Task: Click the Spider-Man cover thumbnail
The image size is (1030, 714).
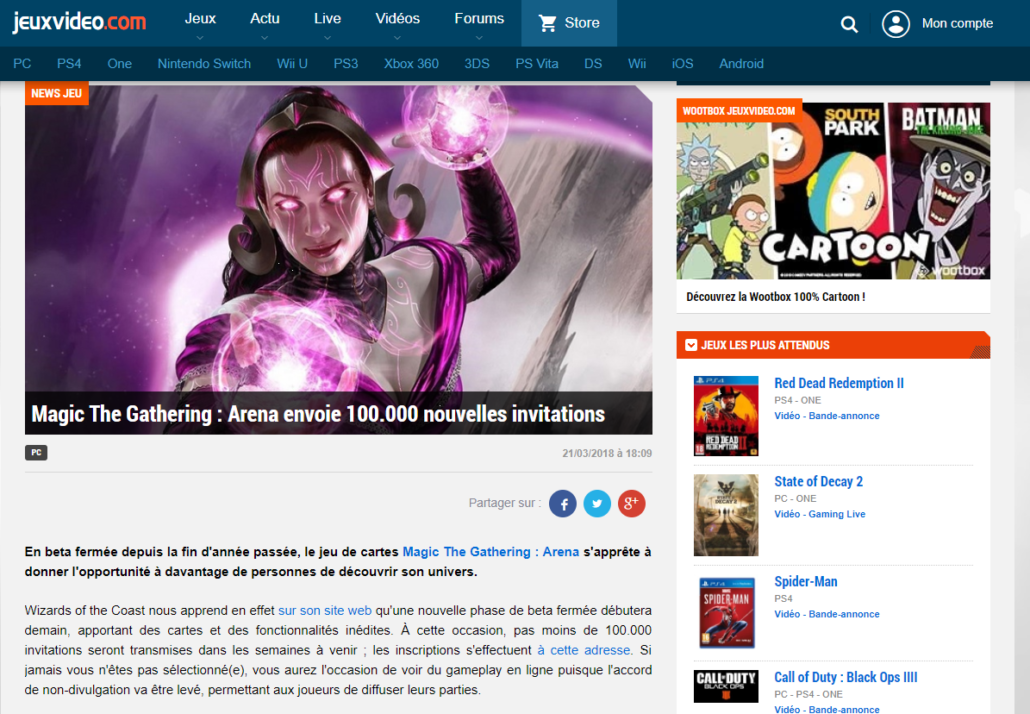Action: (726, 612)
